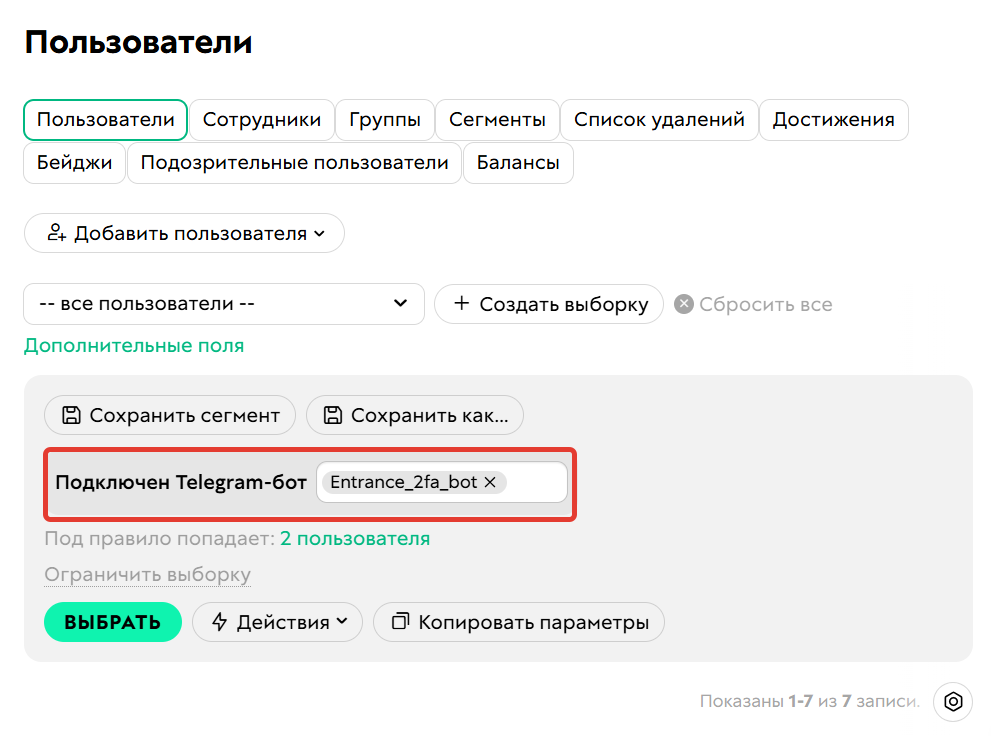The width and height of the screenshot is (991, 736).
Task: Toggle the Ограничить выборку option
Action: [x=146, y=575]
